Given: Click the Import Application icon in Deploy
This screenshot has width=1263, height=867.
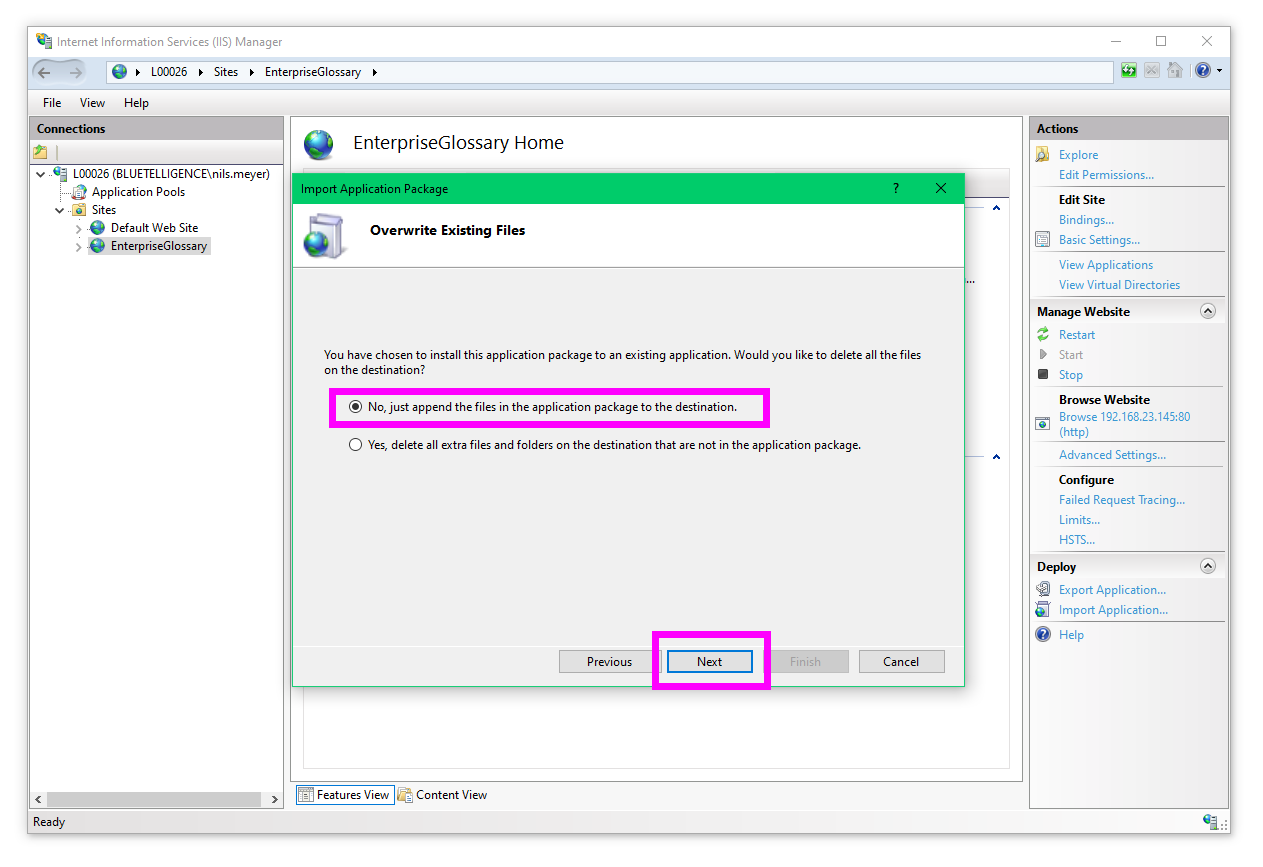Looking at the screenshot, I should pos(1043,610).
